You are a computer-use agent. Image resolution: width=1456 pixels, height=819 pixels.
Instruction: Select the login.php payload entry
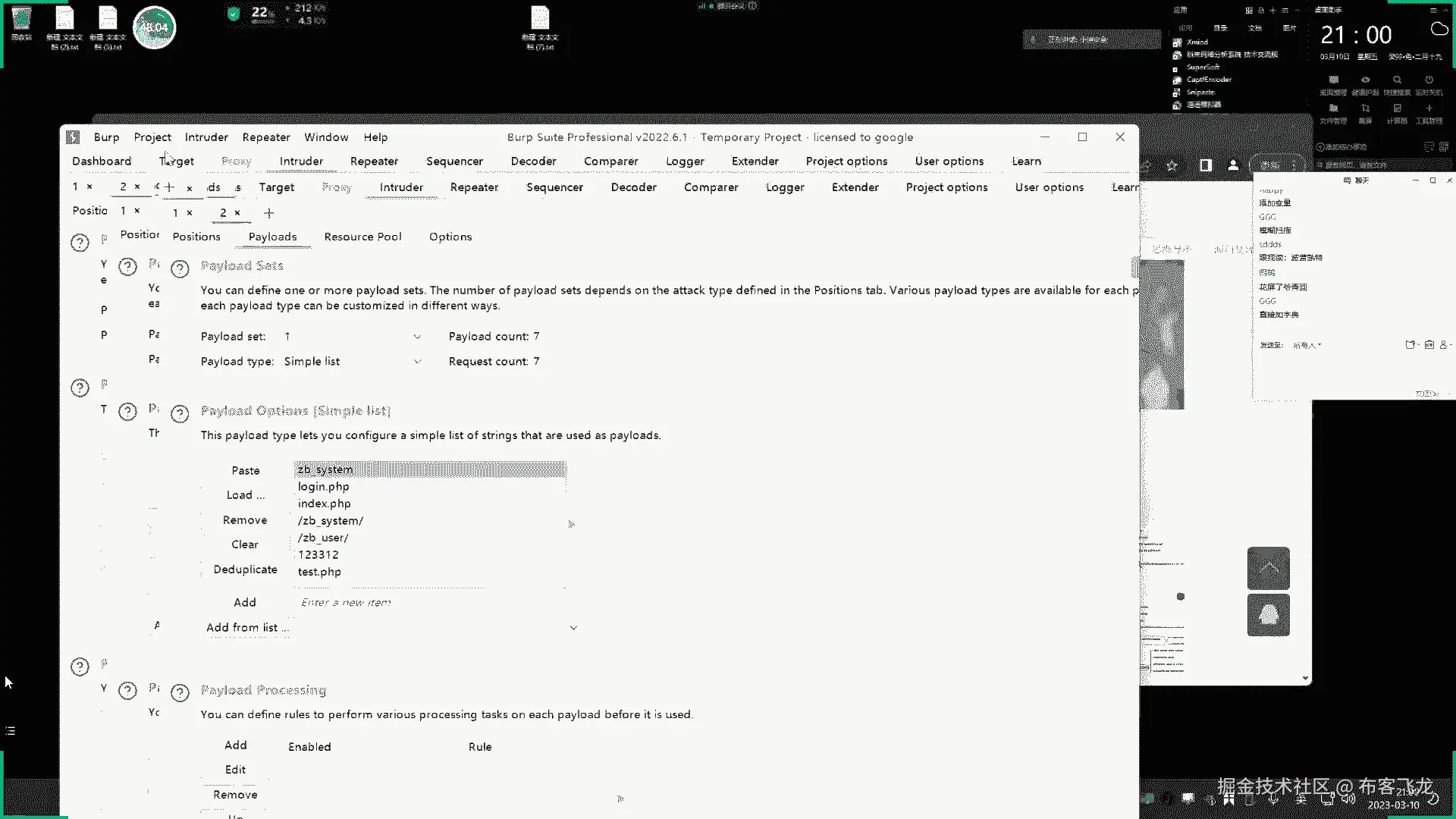coord(324,487)
